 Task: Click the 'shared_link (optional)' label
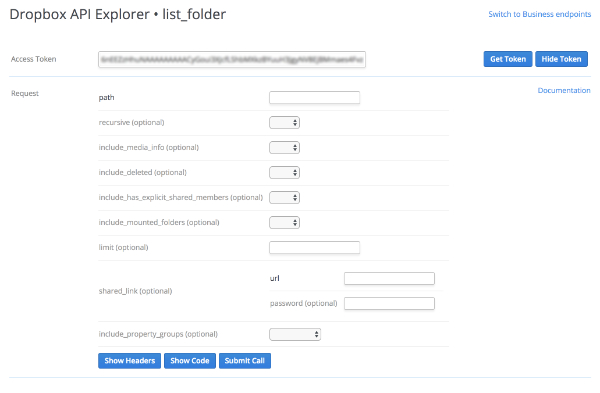click(x=135, y=291)
